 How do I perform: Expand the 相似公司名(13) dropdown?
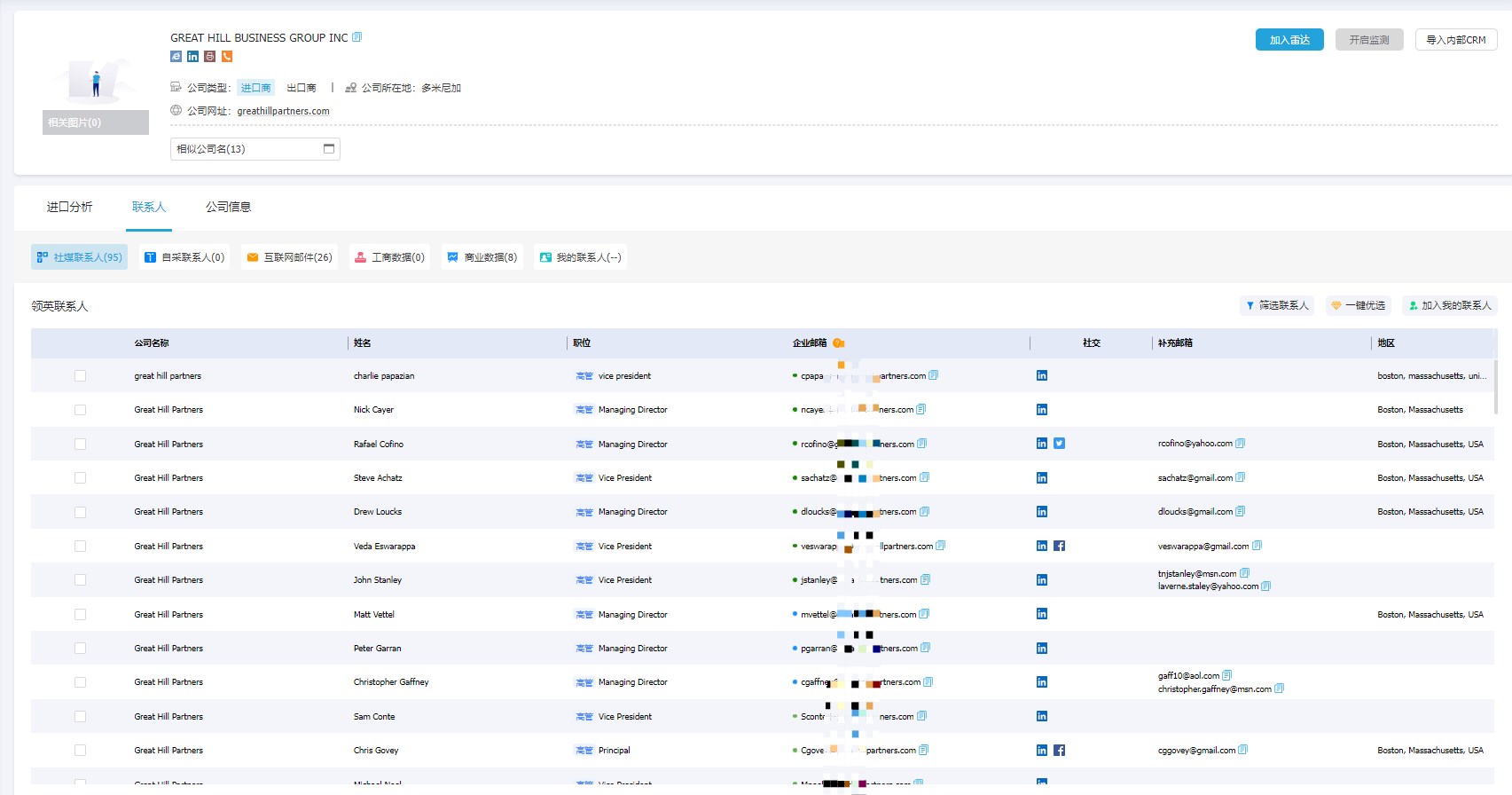(x=255, y=149)
